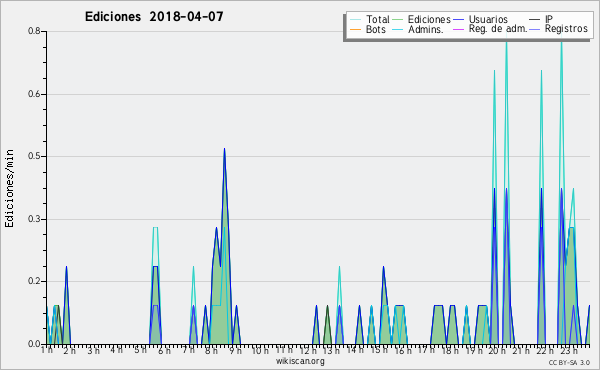
Task: Click the 0.8 y-axis tick label
Action: tap(34, 31)
